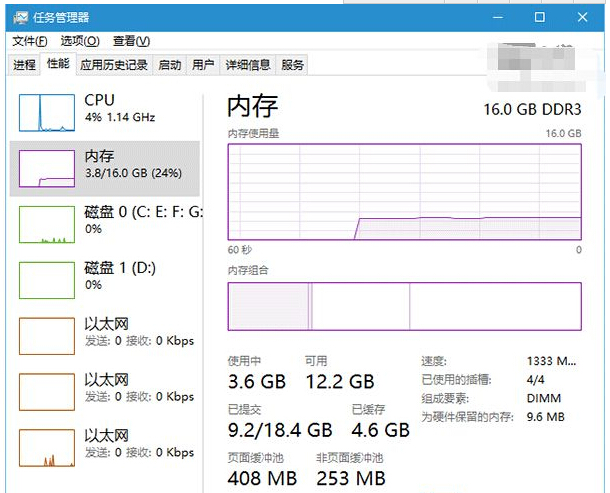This screenshot has width=610, height=493.
Task: Select 磁盘 1 (D:) graph thumbnail
Action: click(x=47, y=280)
